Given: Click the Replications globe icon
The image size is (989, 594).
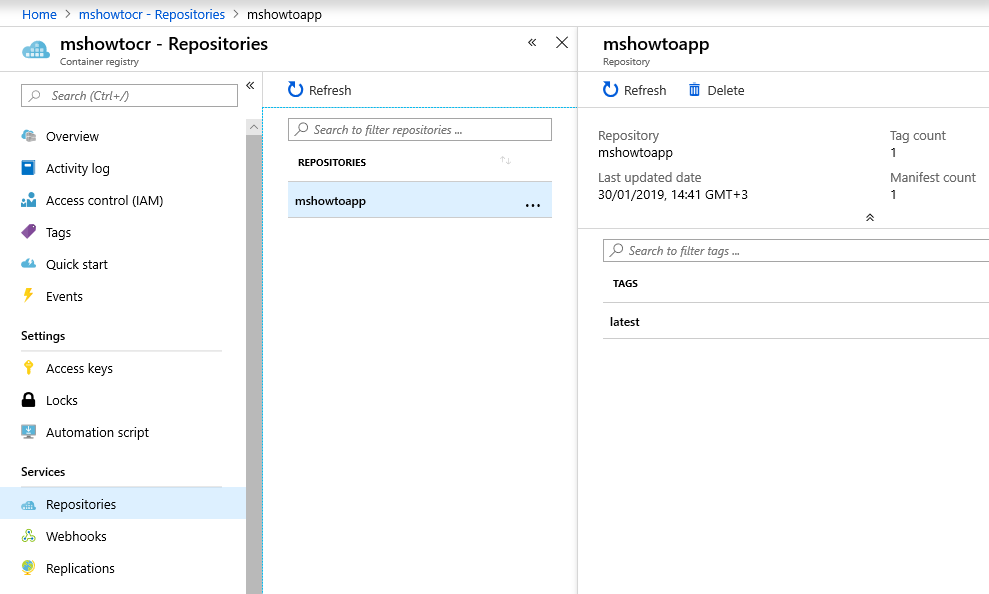Looking at the screenshot, I should (x=28, y=568).
